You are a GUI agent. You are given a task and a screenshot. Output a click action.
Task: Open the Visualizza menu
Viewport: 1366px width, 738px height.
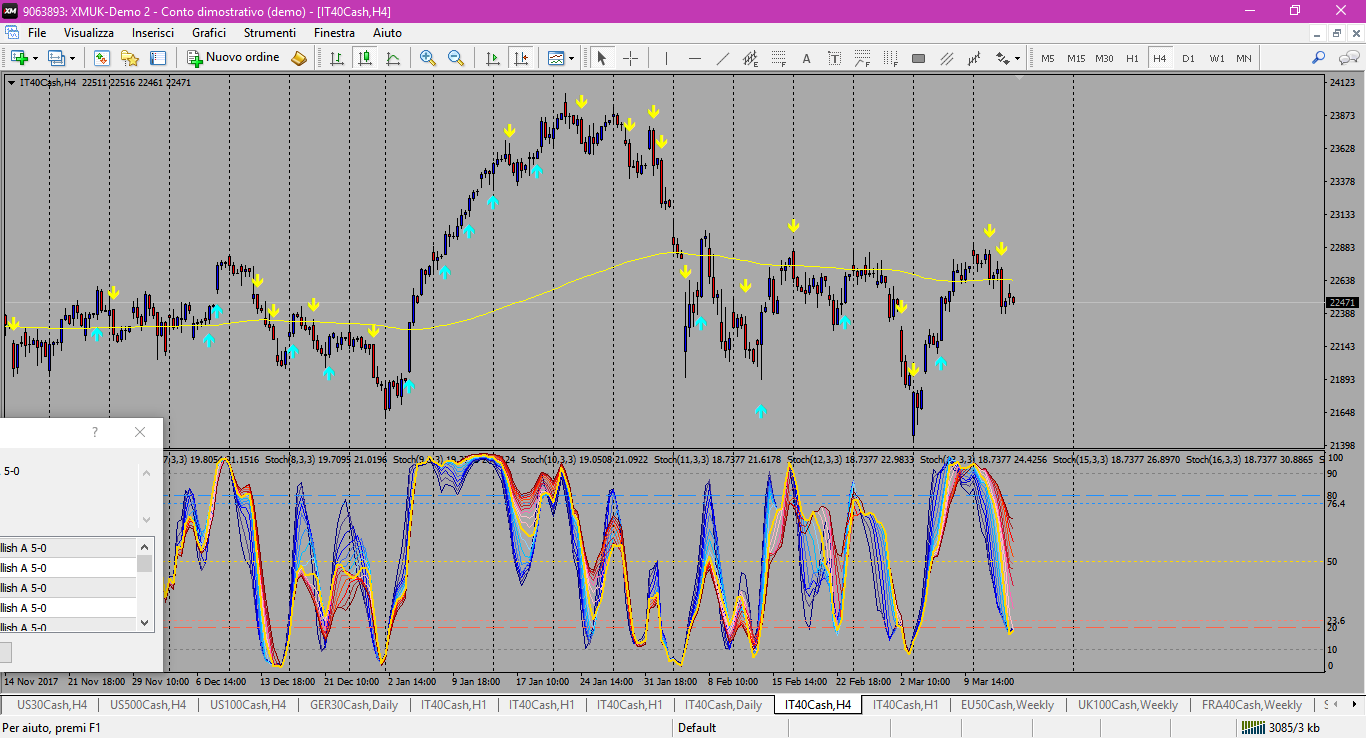pos(89,33)
